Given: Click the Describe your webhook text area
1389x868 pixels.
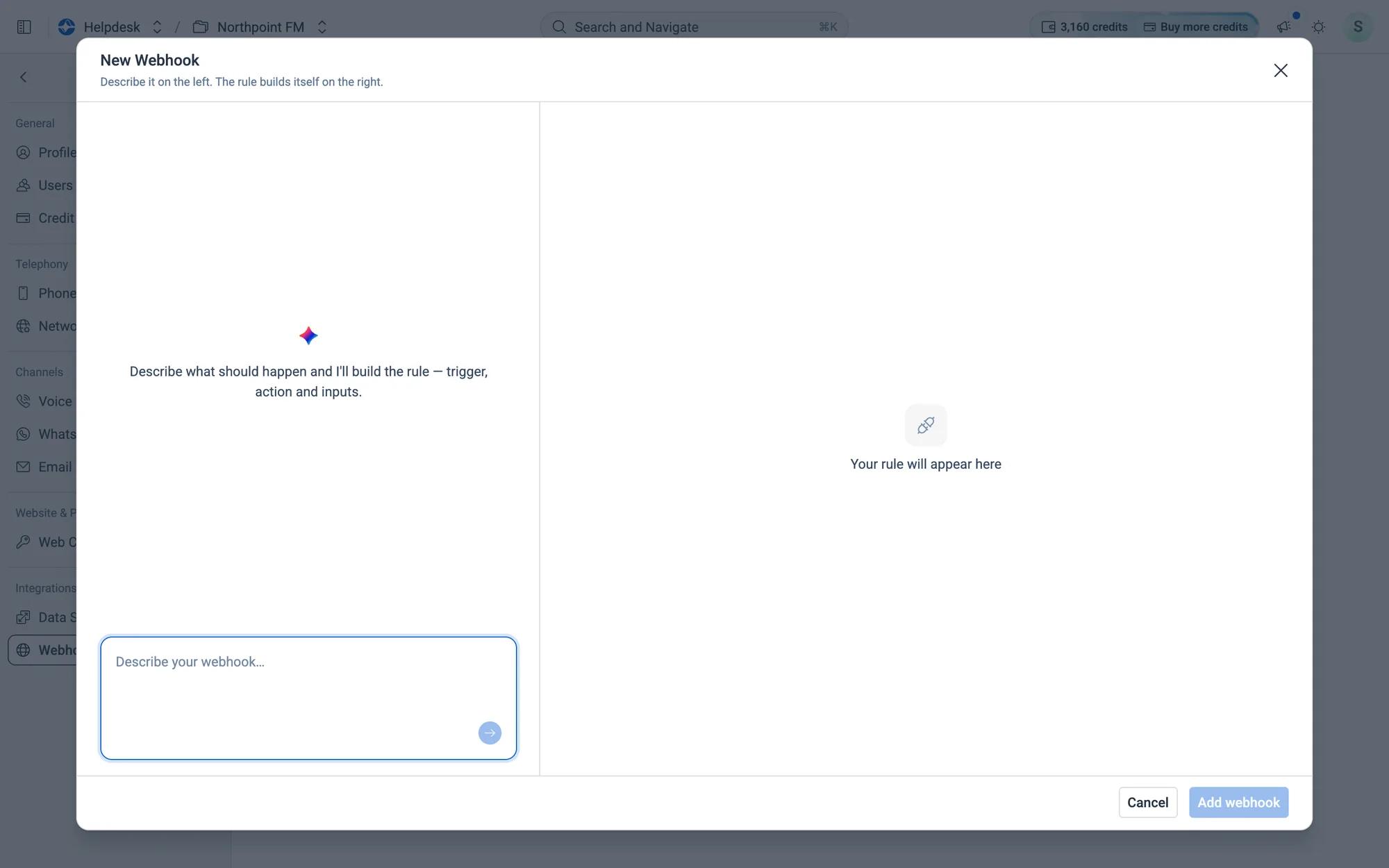Looking at the screenshot, I should point(308,697).
